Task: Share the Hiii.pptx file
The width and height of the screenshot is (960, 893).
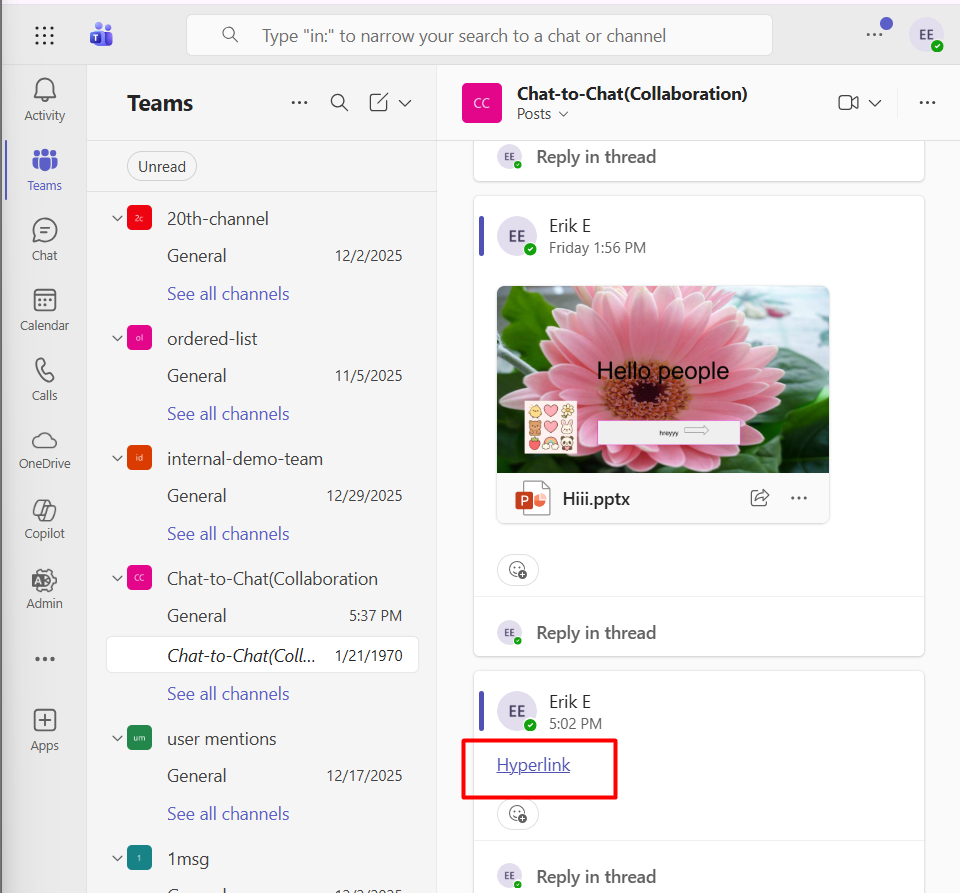Action: (759, 497)
